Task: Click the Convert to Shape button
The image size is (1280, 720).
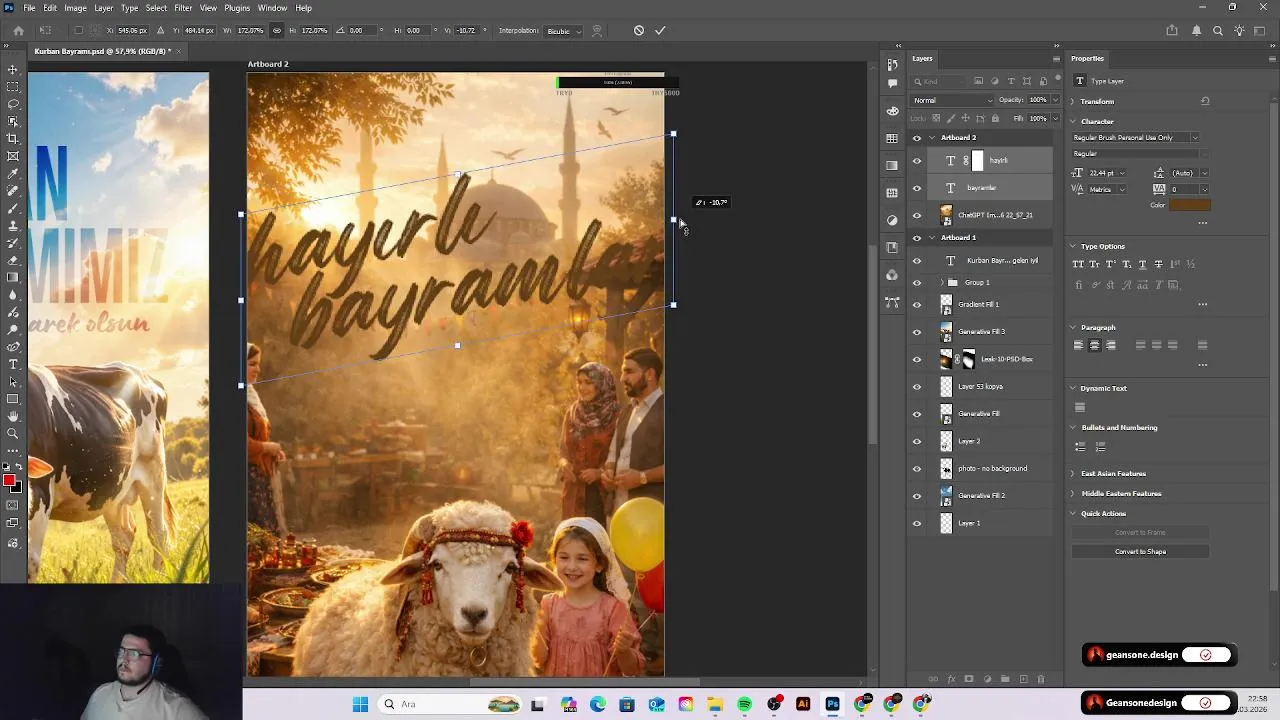Action: (1140, 552)
